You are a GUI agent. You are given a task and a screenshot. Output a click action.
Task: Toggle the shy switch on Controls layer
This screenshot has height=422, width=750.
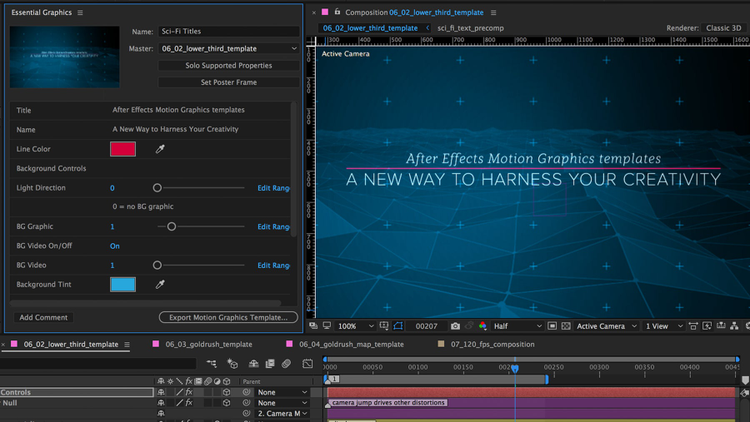point(161,392)
